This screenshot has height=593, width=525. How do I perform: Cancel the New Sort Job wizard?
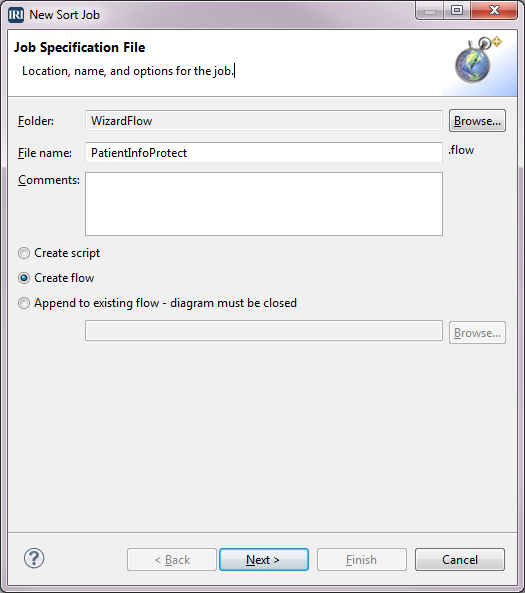[x=460, y=559]
